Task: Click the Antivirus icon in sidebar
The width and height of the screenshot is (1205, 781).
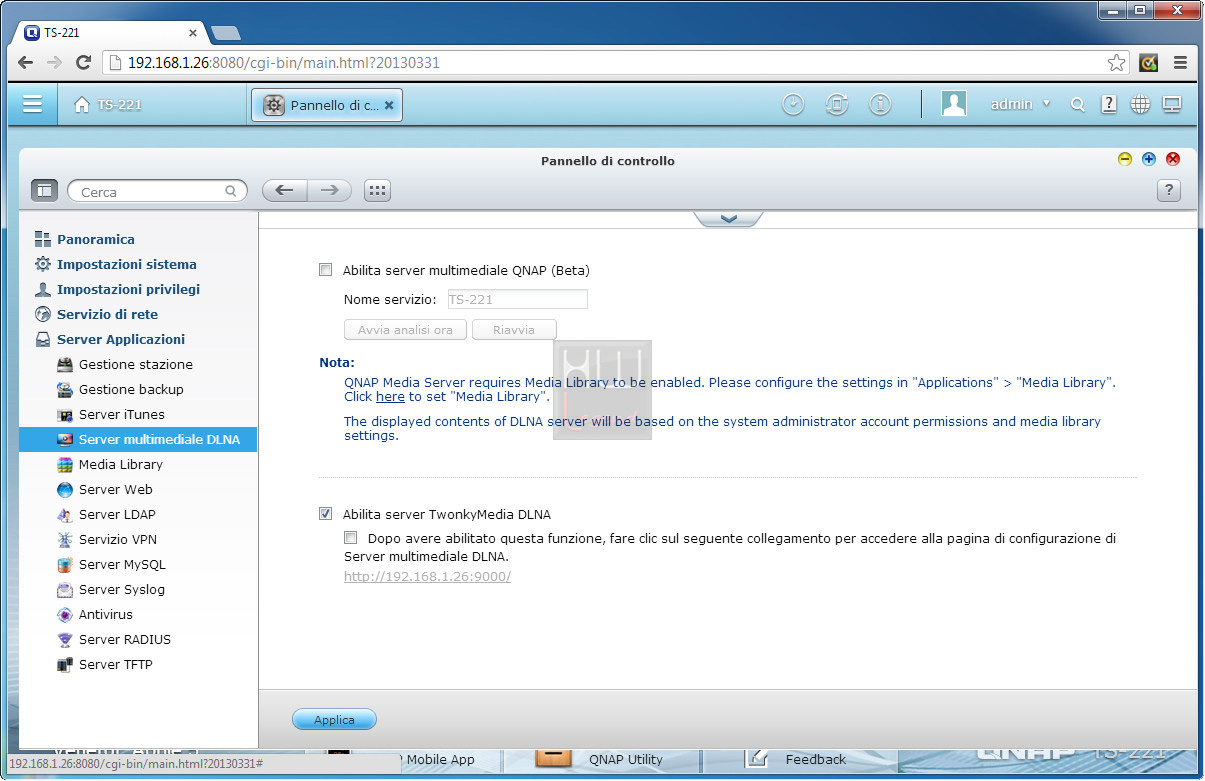Action: pos(65,615)
